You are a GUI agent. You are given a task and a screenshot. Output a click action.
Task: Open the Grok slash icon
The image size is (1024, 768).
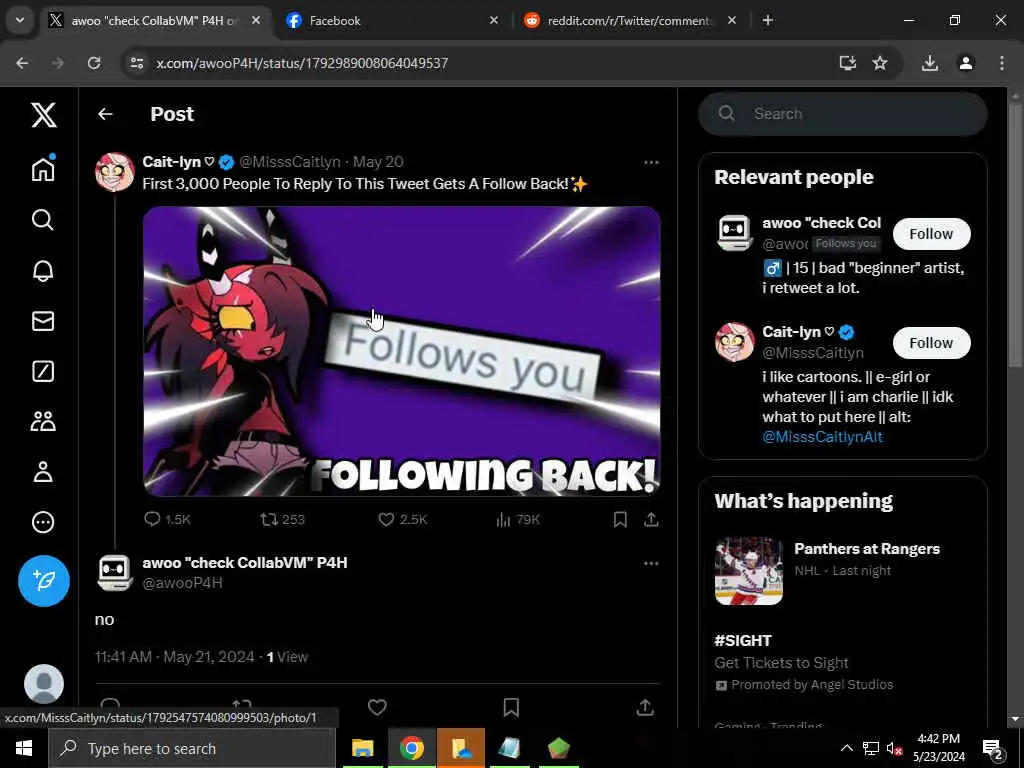coord(43,371)
